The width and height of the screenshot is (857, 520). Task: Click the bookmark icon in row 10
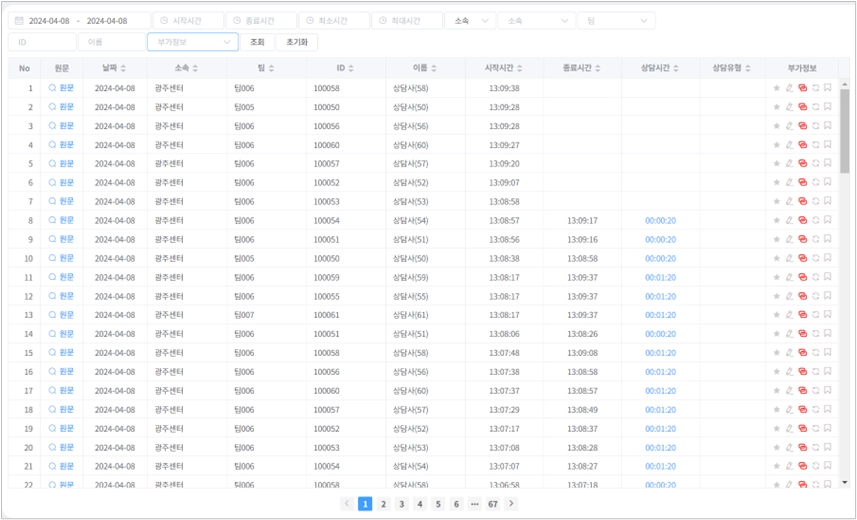(x=828, y=259)
